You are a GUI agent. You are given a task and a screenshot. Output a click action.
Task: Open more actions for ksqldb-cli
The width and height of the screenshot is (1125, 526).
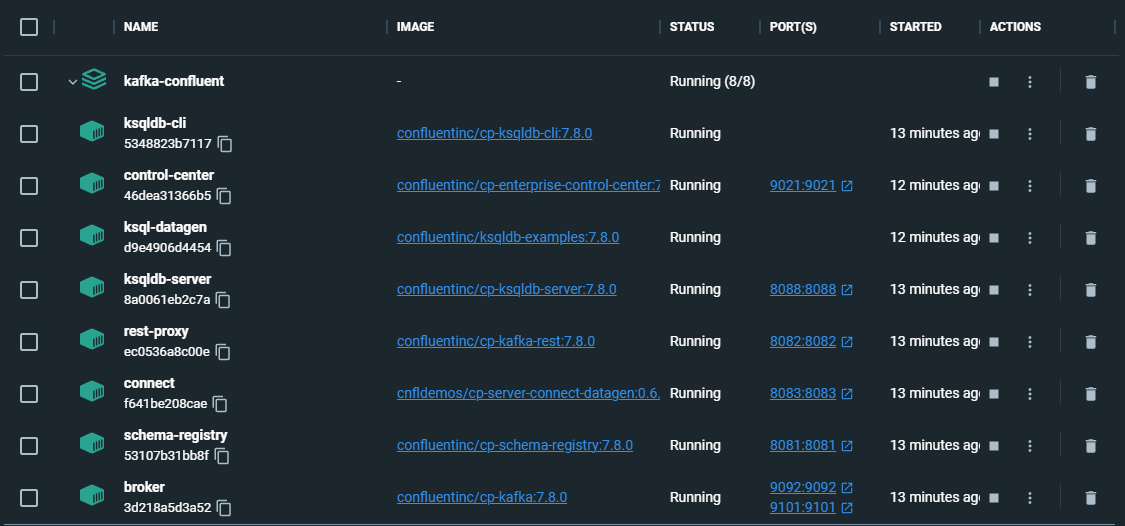[1030, 133]
